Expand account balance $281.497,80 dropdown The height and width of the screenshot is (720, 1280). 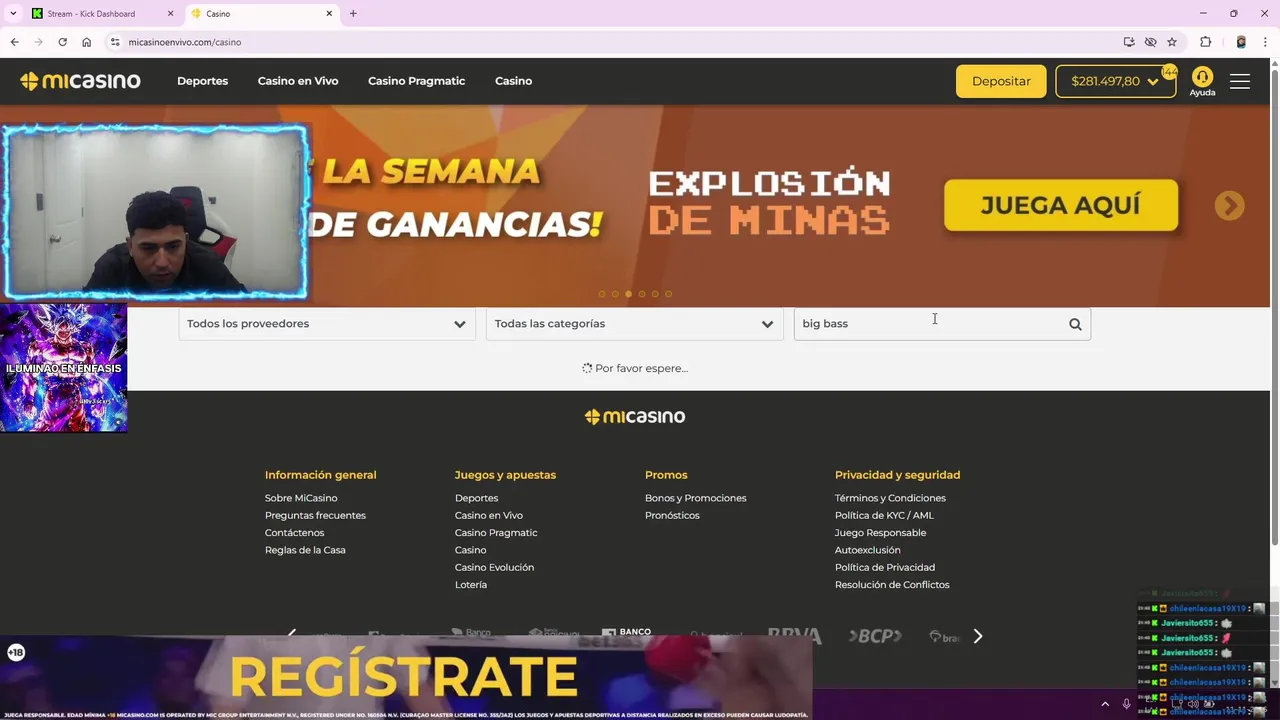(1115, 81)
